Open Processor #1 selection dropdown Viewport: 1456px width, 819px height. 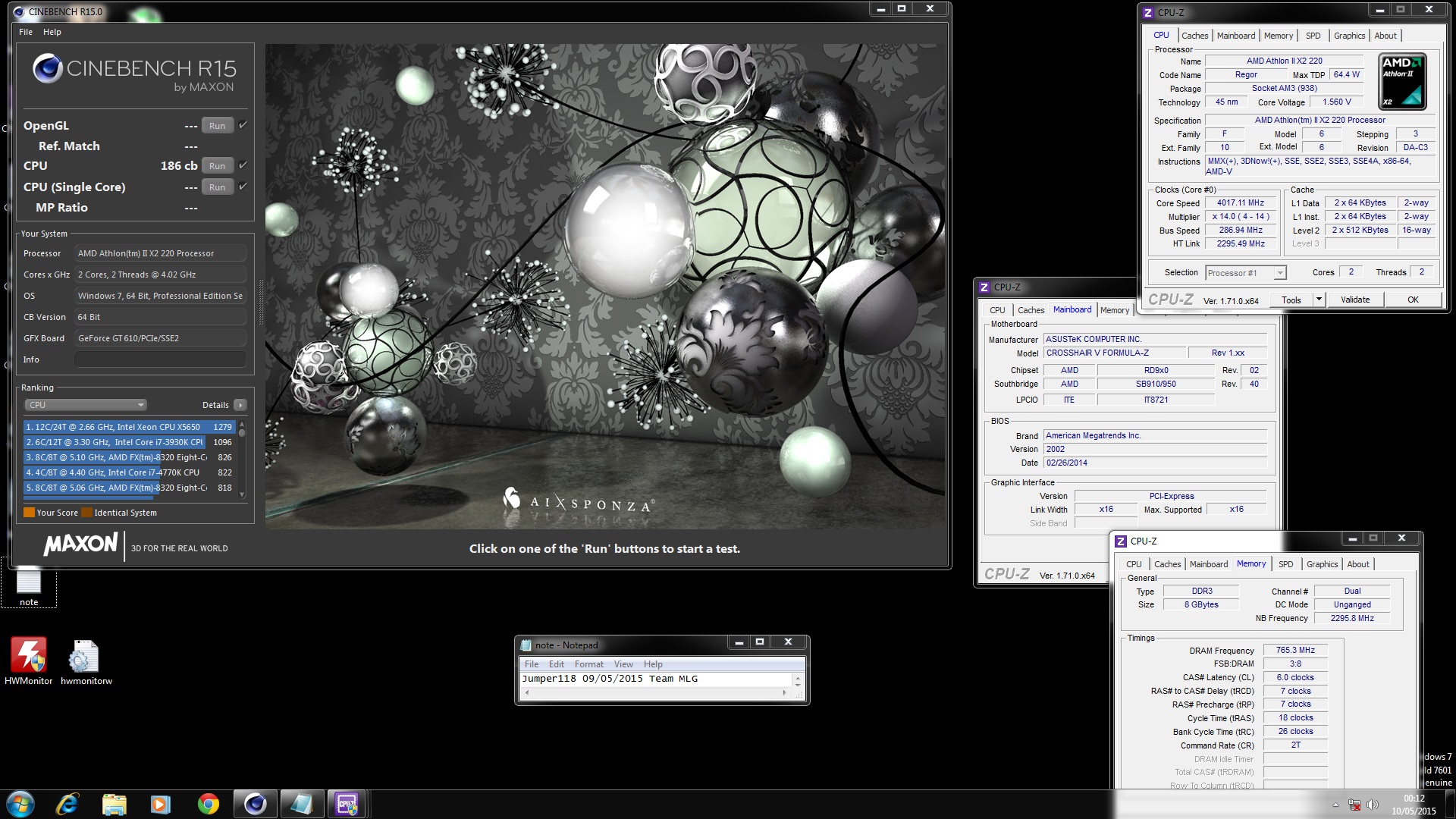click(x=1246, y=273)
